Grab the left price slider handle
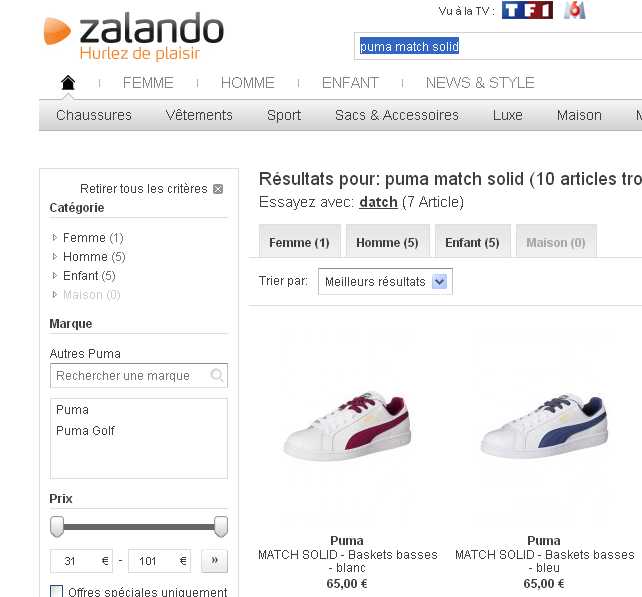642x597 pixels. 57,527
